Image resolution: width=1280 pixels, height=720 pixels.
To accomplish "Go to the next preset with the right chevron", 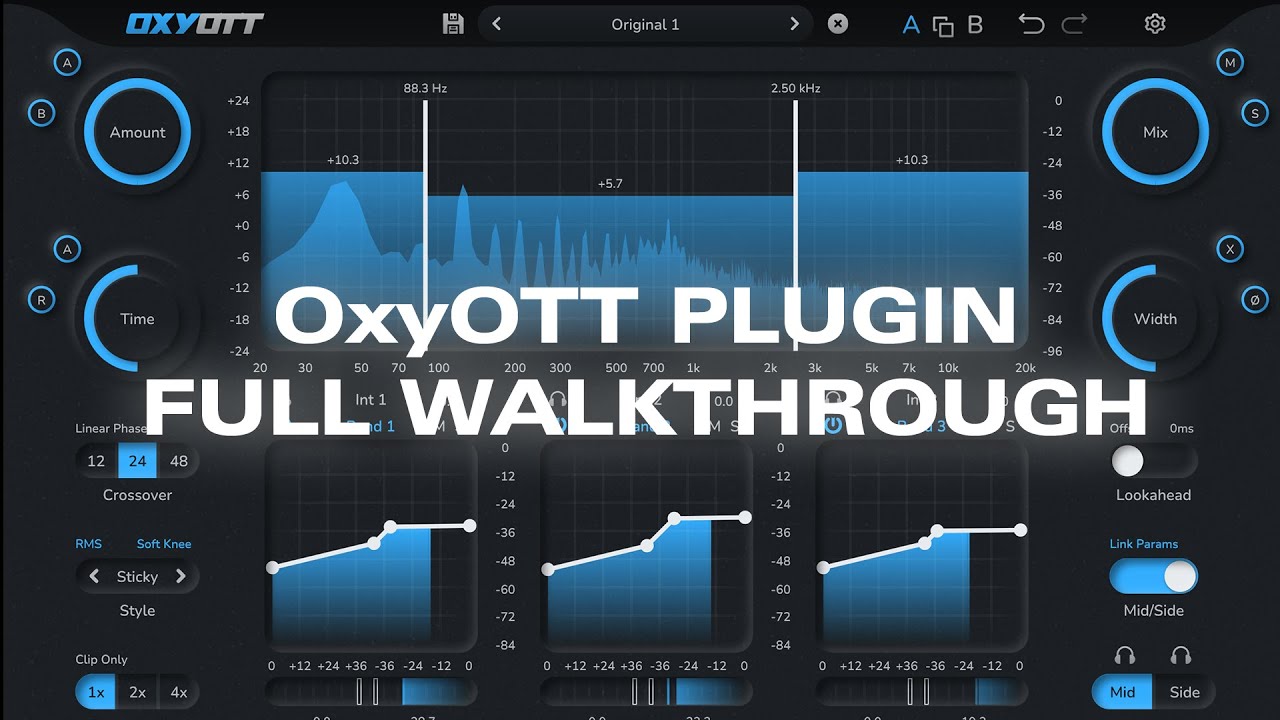I will click(795, 24).
